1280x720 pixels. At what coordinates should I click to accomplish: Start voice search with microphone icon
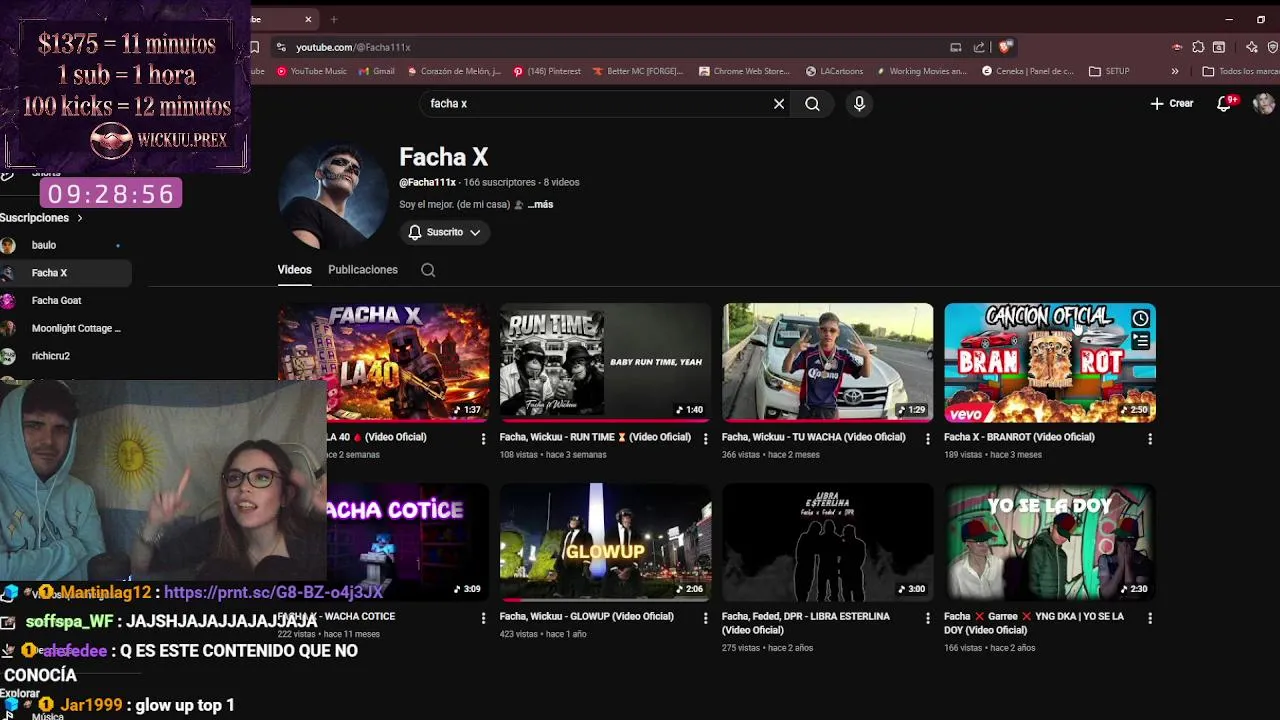point(859,104)
